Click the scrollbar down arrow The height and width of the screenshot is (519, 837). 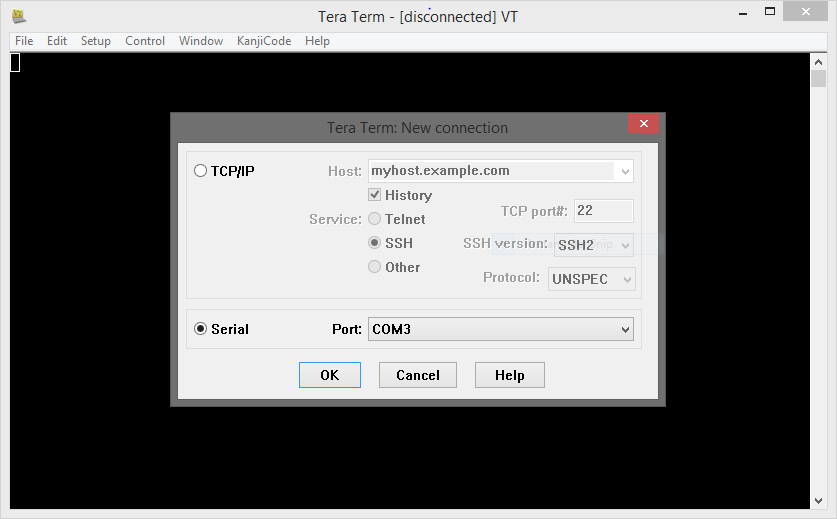click(x=818, y=500)
